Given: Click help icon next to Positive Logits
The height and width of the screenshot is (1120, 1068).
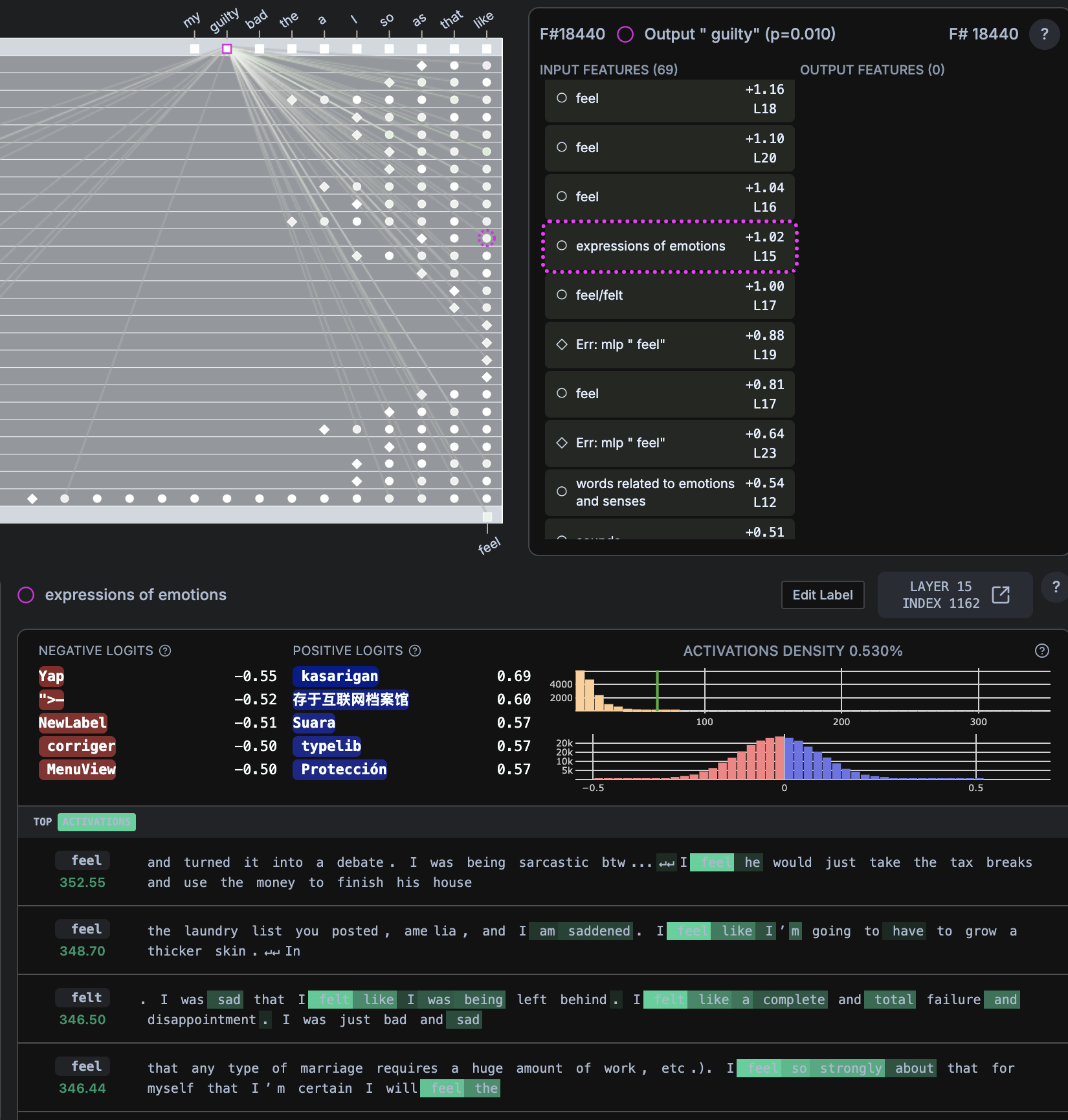Looking at the screenshot, I should click(x=415, y=651).
